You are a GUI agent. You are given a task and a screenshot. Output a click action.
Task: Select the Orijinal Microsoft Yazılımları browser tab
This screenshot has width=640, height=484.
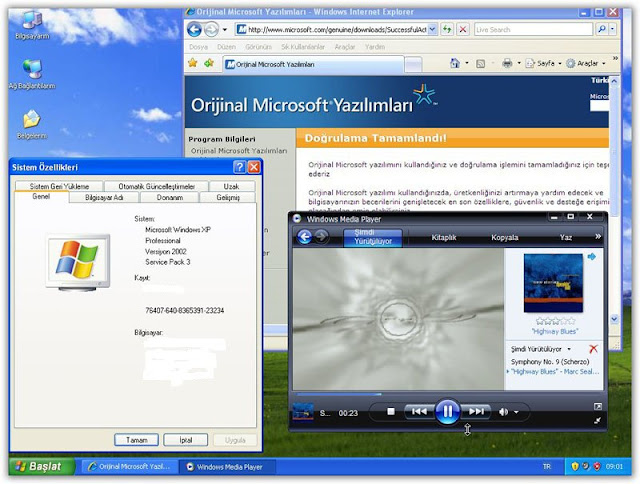[313, 64]
